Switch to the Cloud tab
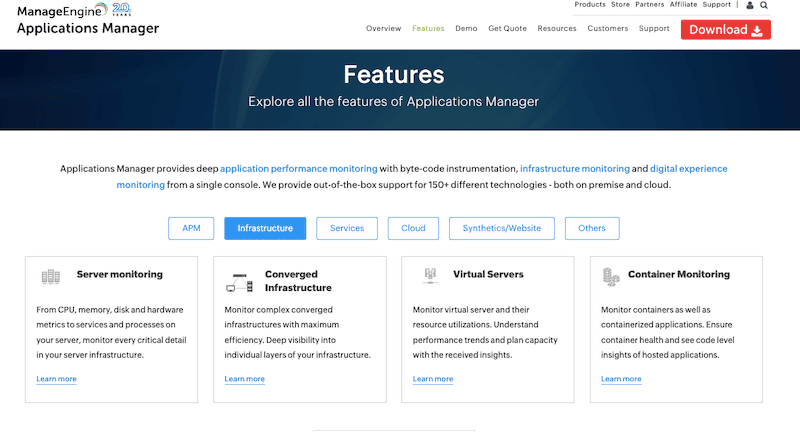The width and height of the screenshot is (800, 432). click(413, 228)
